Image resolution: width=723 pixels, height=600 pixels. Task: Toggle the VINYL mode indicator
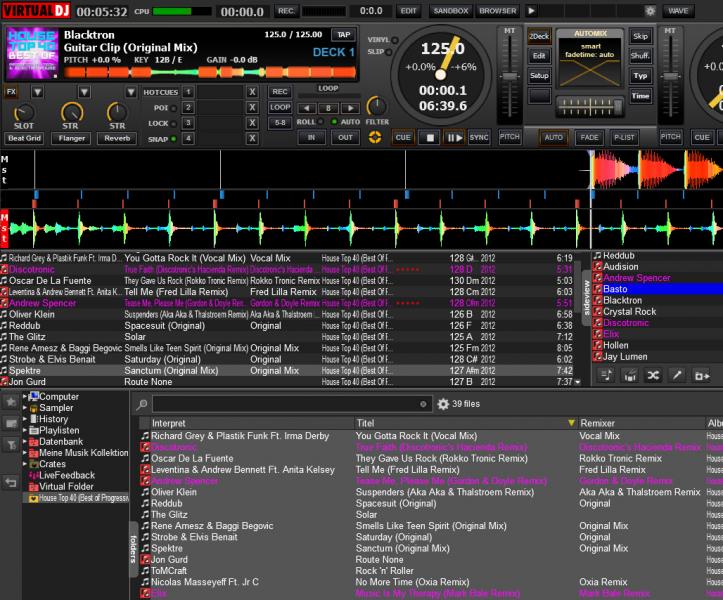pos(395,40)
